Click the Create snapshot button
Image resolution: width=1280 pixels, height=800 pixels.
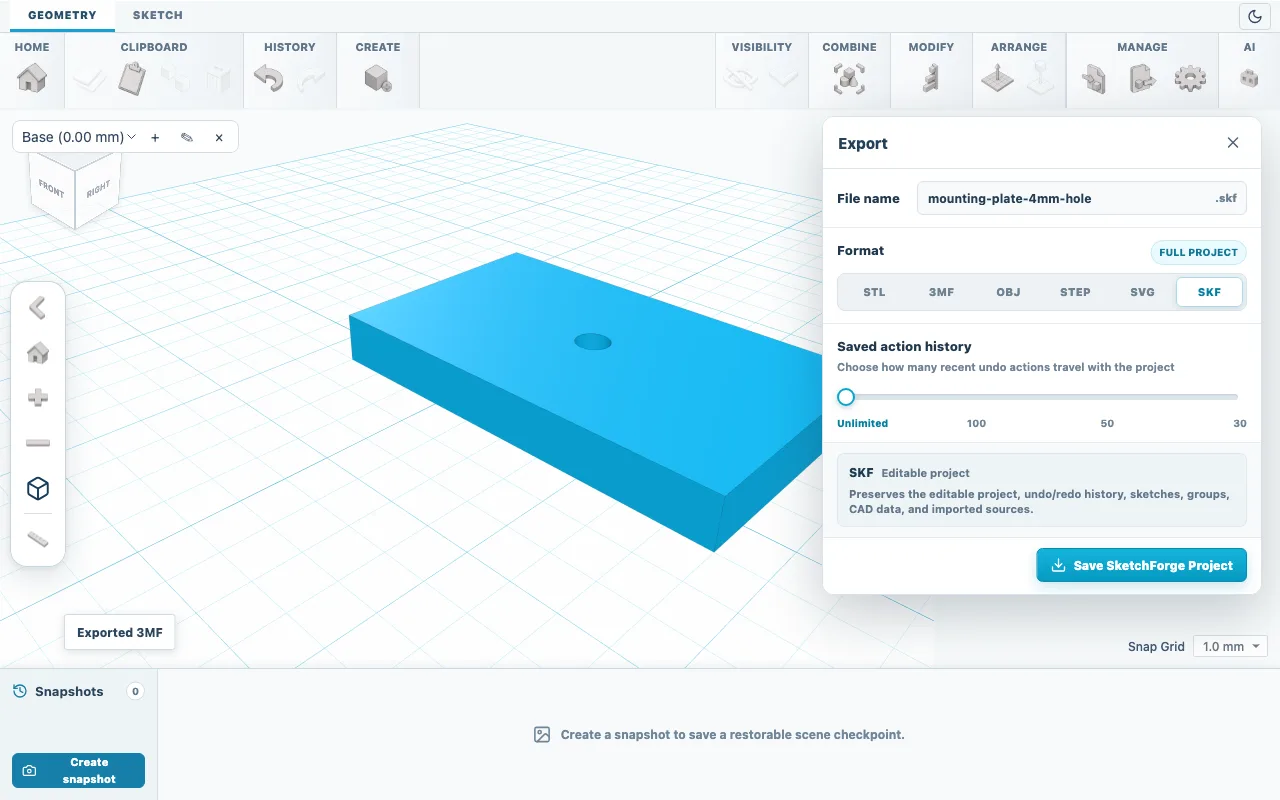click(x=78, y=770)
